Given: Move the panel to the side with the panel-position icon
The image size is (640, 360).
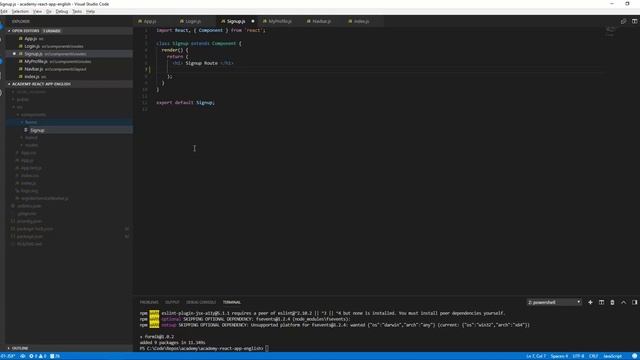Looking at the screenshot, I should point(634,302).
